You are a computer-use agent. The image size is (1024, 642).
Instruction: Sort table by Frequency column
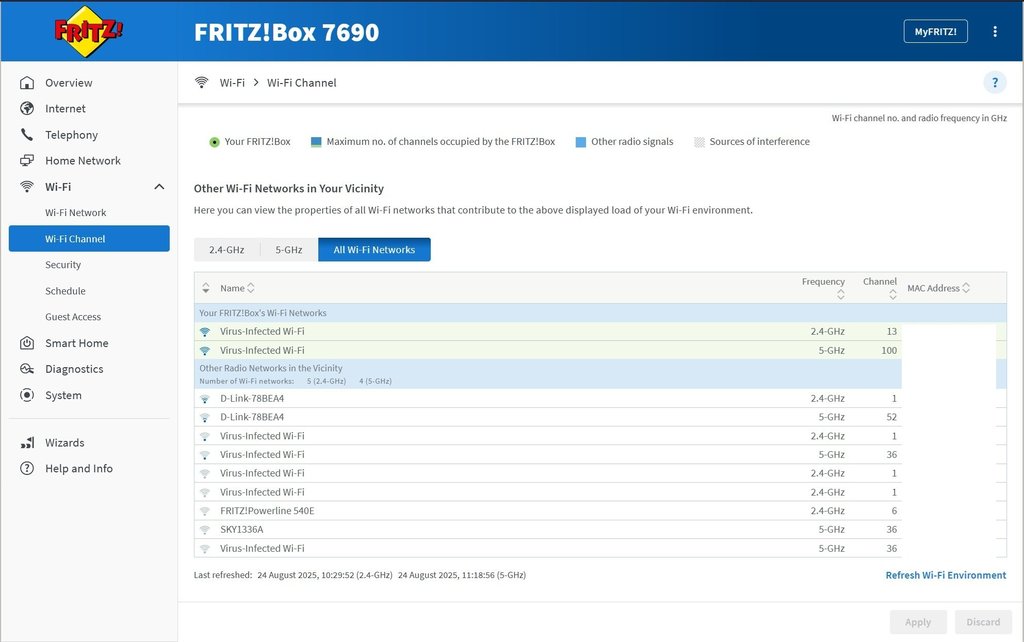tap(840, 295)
